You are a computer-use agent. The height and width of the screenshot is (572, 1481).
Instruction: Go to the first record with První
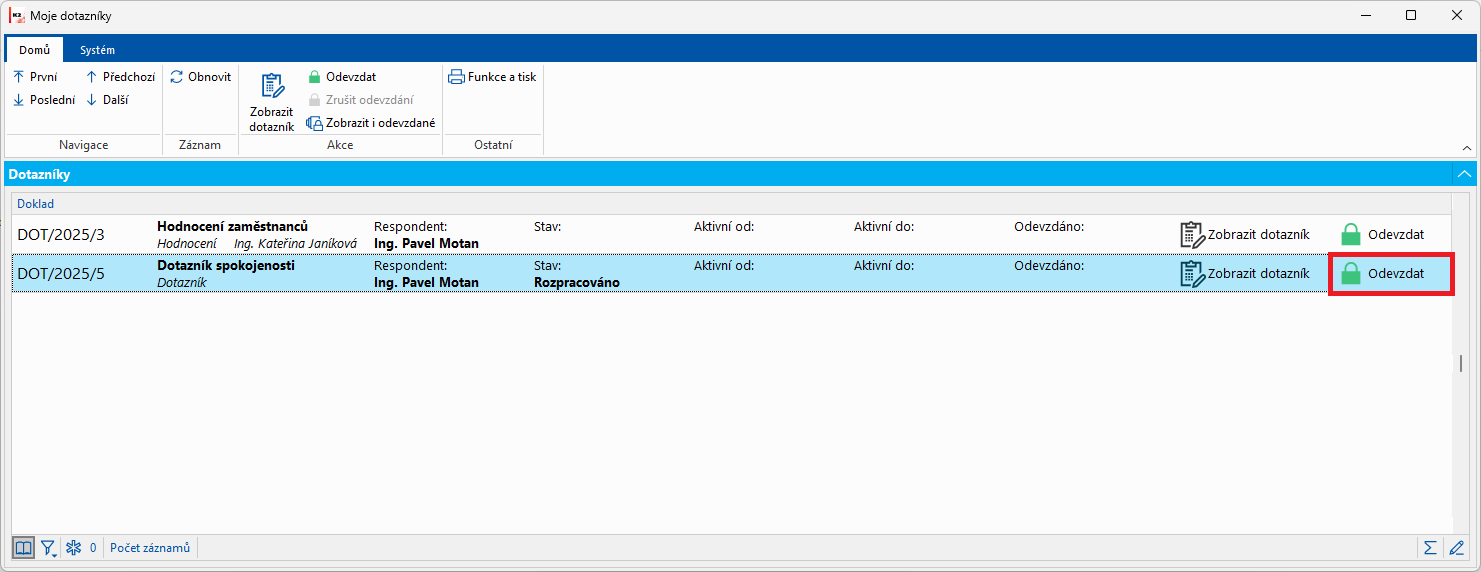coord(35,77)
